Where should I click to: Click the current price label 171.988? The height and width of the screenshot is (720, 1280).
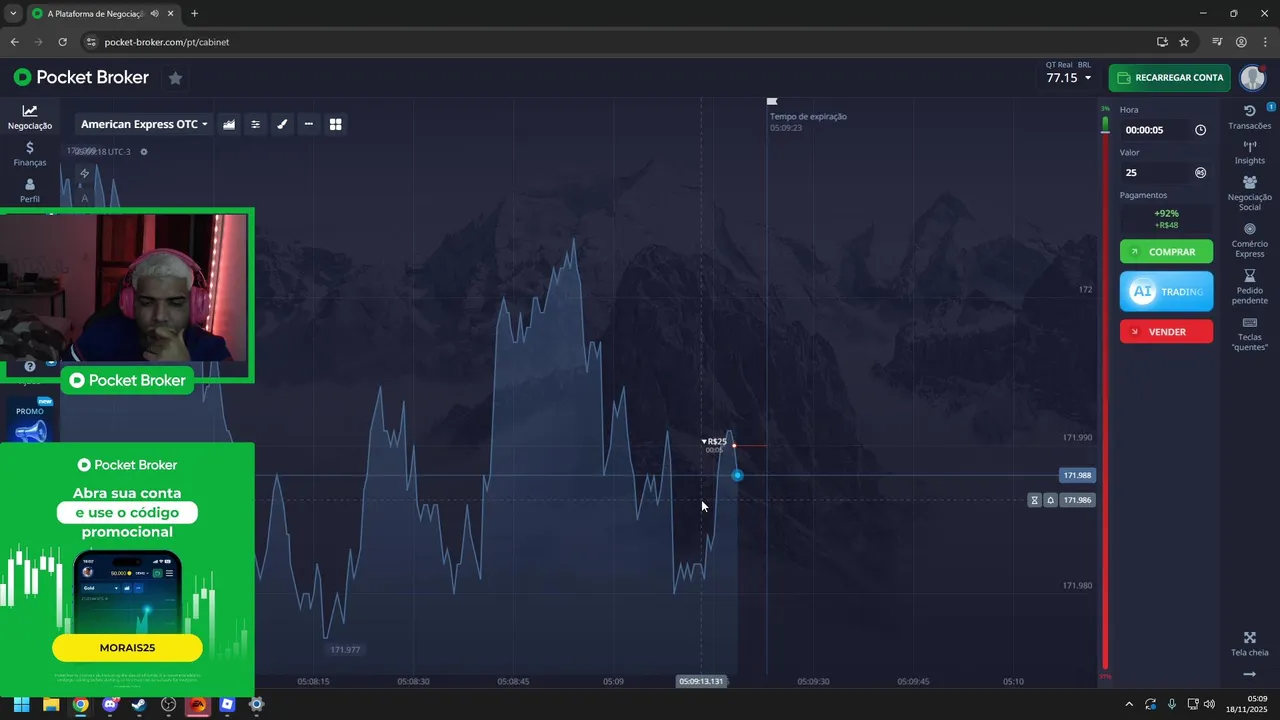click(x=1077, y=476)
